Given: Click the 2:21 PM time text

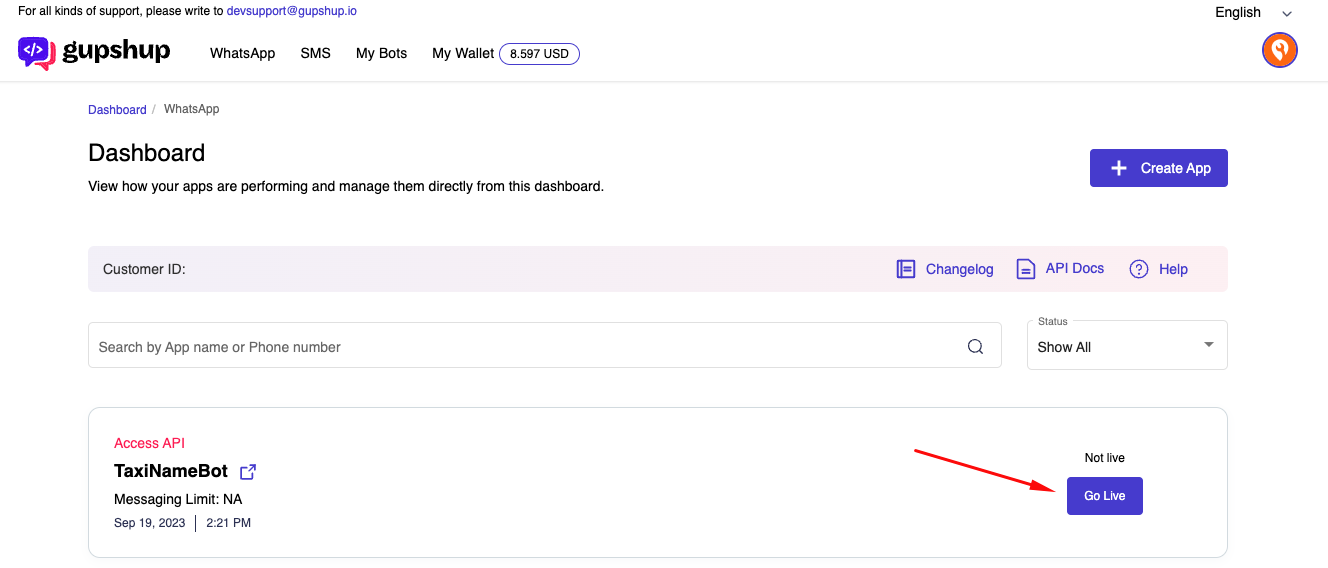Looking at the screenshot, I should (229, 523).
